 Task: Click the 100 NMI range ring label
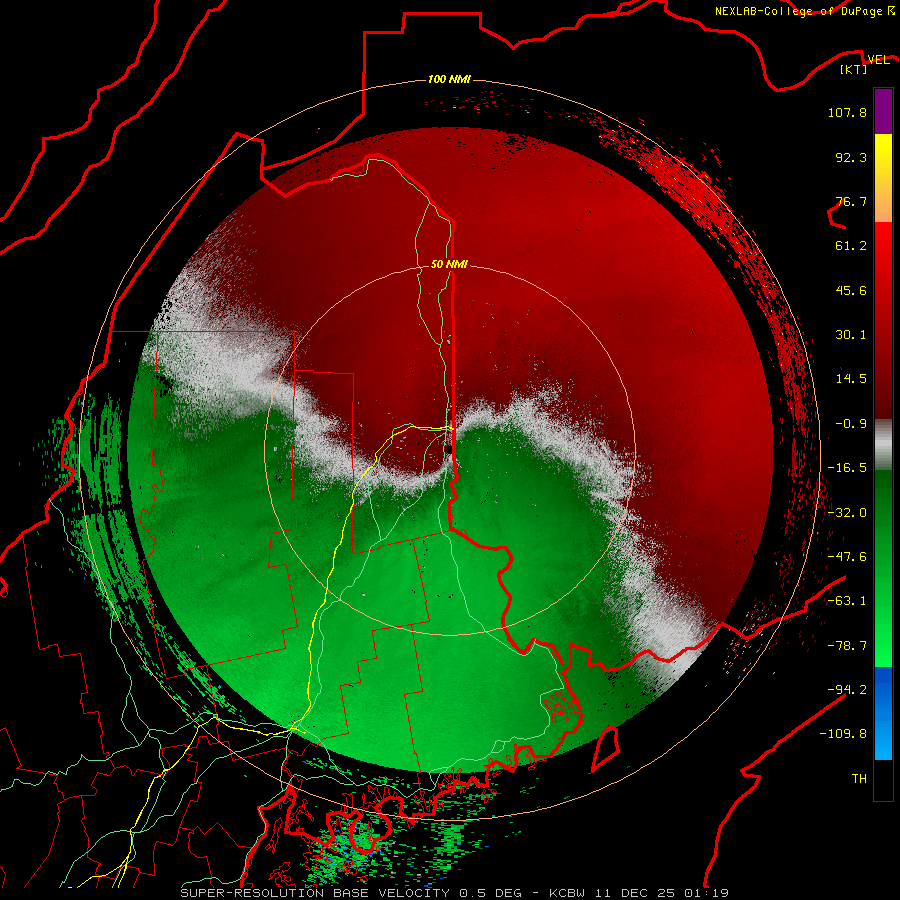(449, 79)
